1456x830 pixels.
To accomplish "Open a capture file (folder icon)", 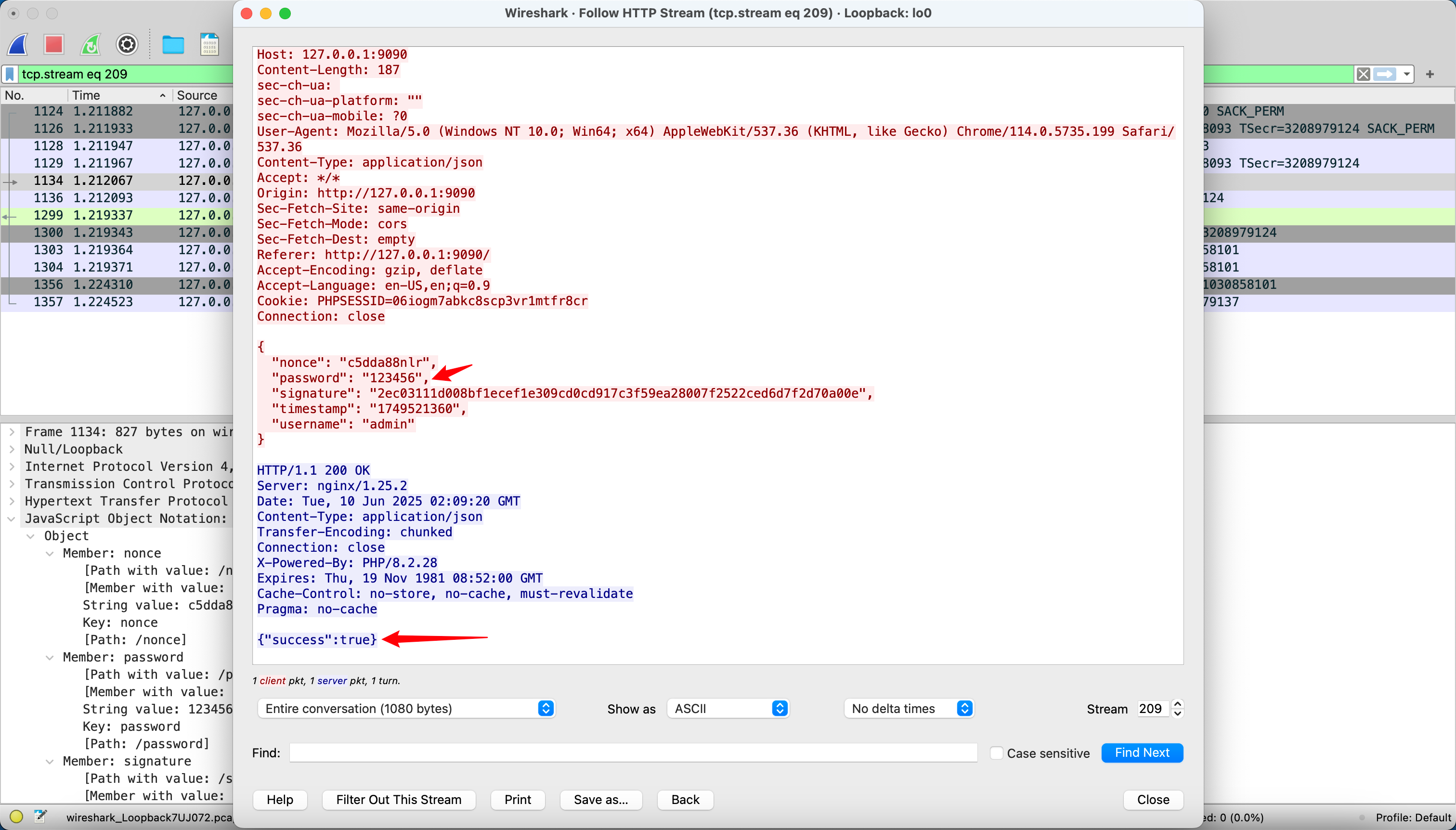I will tap(173, 44).
